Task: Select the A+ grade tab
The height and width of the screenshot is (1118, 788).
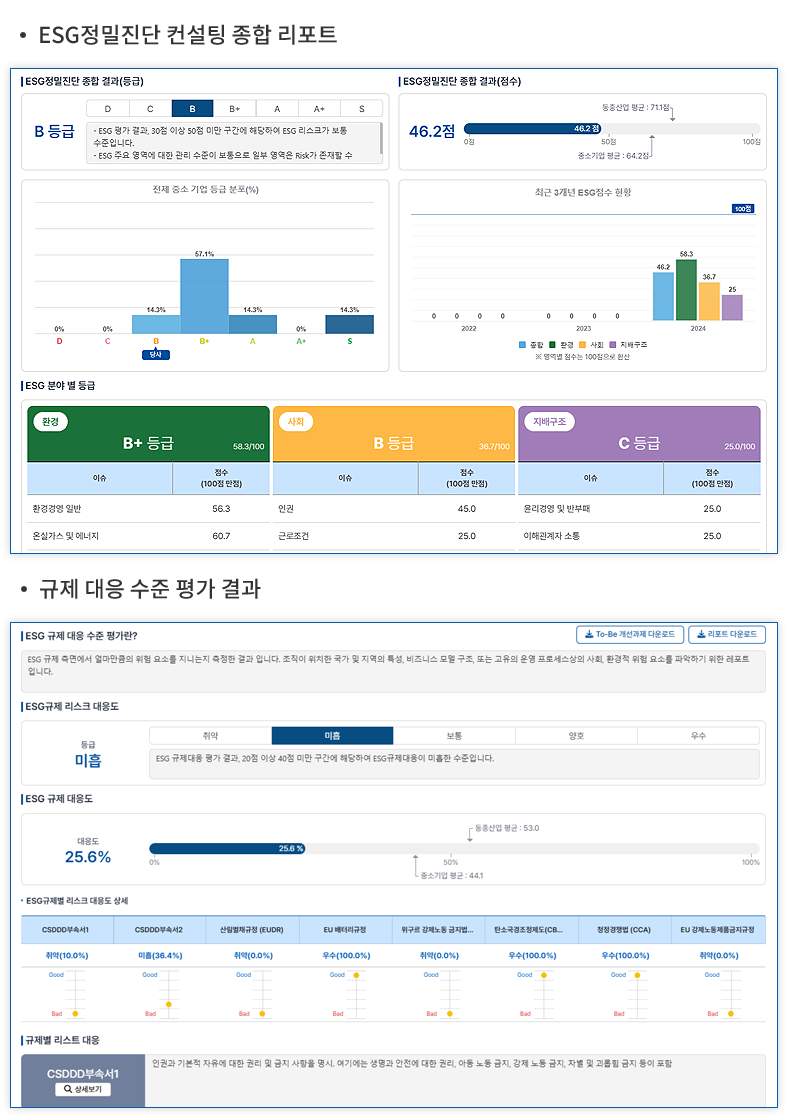Action: pos(319,108)
